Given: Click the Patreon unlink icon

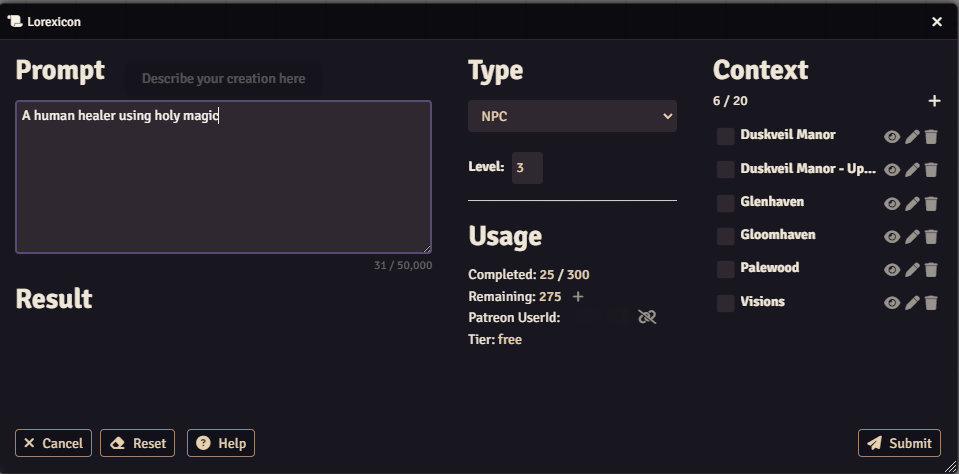Looking at the screenshot, I should [x=647, y=317].
